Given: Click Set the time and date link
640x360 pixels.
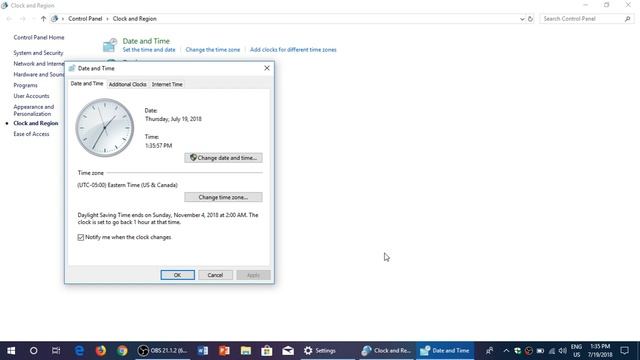Looking at the screenshot, I should point(149,50).
